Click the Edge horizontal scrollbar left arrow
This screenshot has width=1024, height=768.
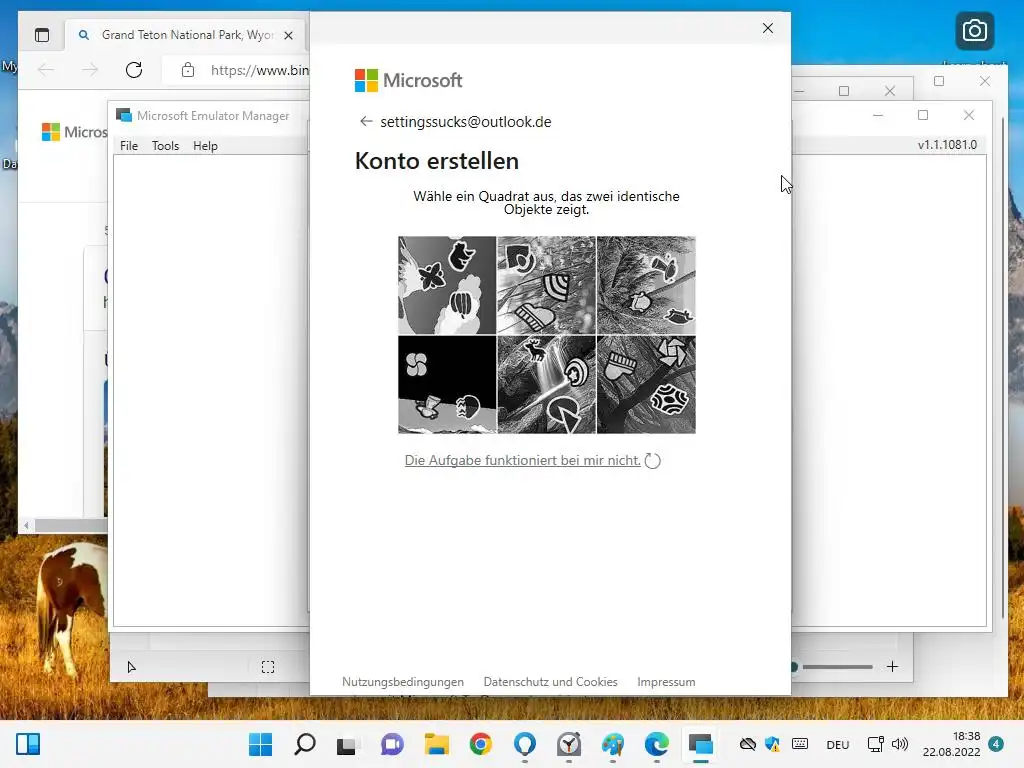(x=26, y=525)
